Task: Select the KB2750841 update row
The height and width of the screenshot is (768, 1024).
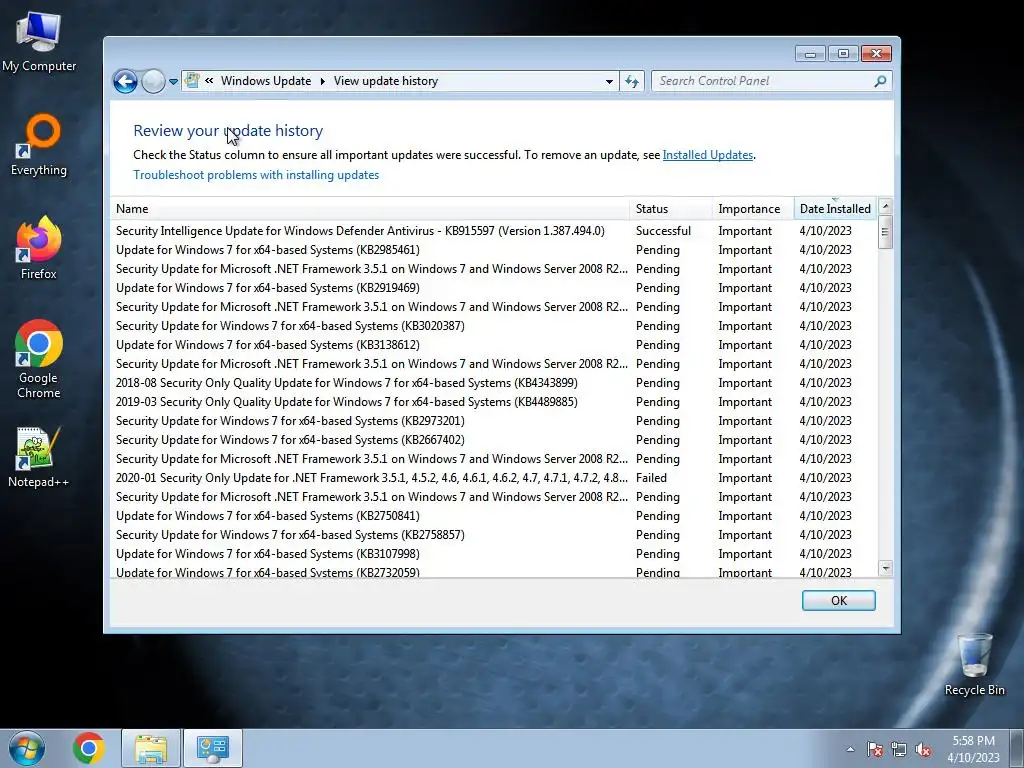Action: 494,515
